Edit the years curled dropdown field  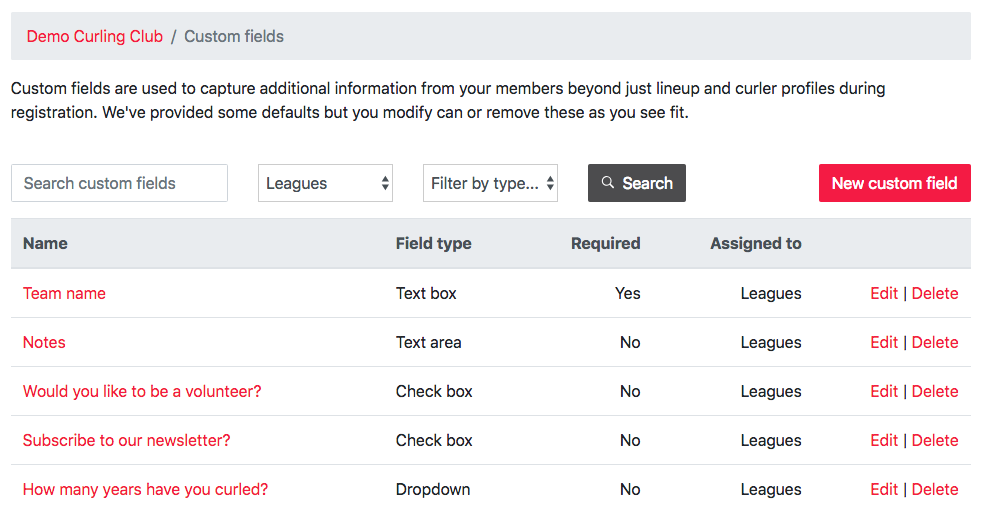(x=884, y=489)
